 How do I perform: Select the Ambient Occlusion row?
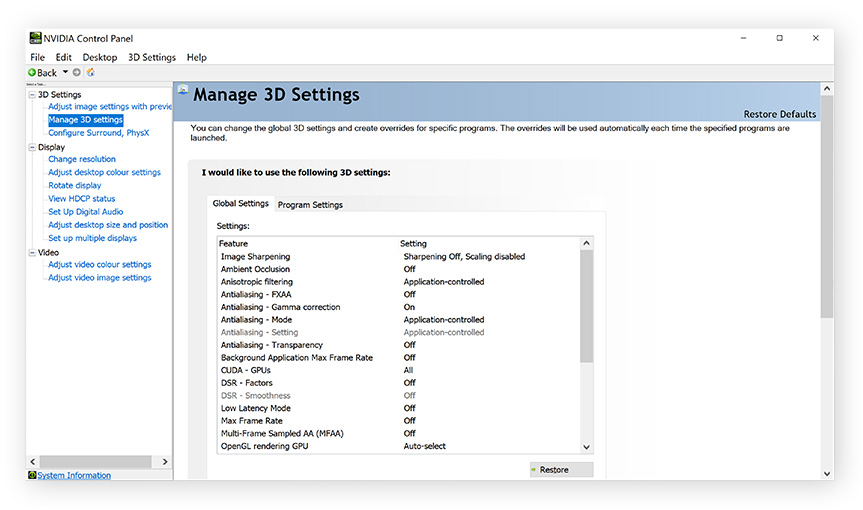(x=398, y=269)
